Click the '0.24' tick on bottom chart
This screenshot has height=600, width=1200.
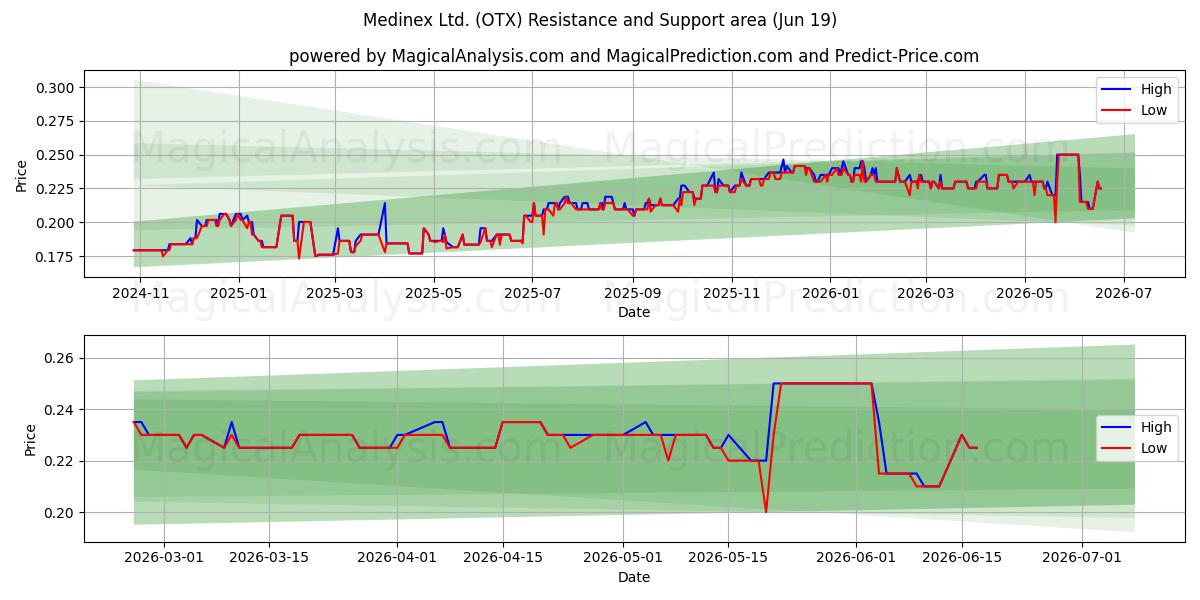60,410
